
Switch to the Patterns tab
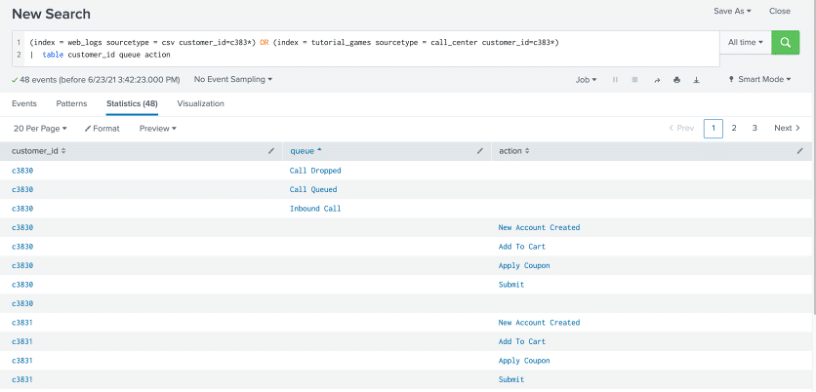(x=71, y=104)
